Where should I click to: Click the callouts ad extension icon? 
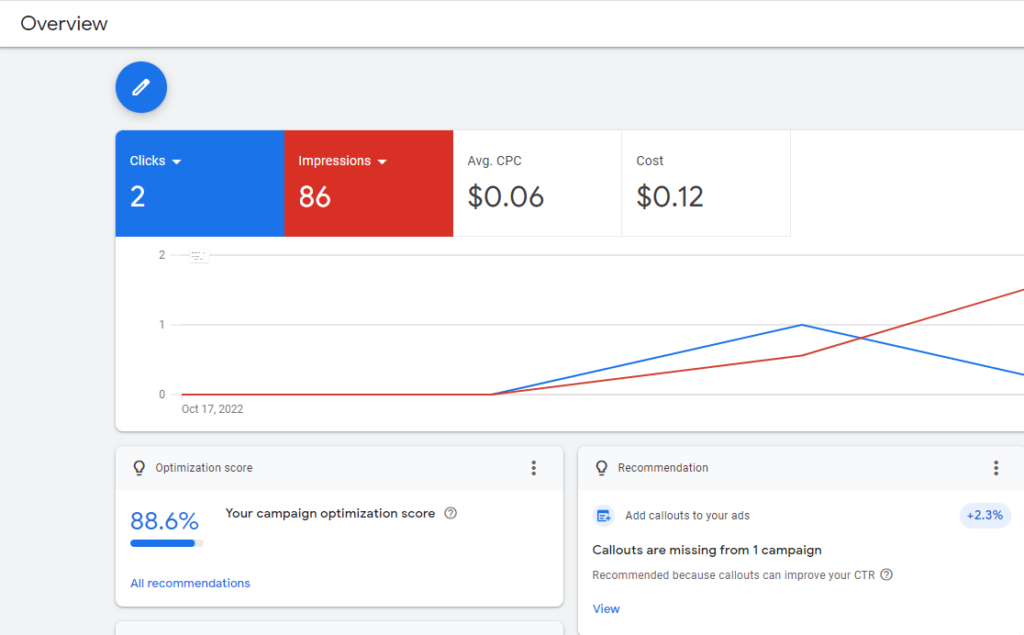(603, 516)
